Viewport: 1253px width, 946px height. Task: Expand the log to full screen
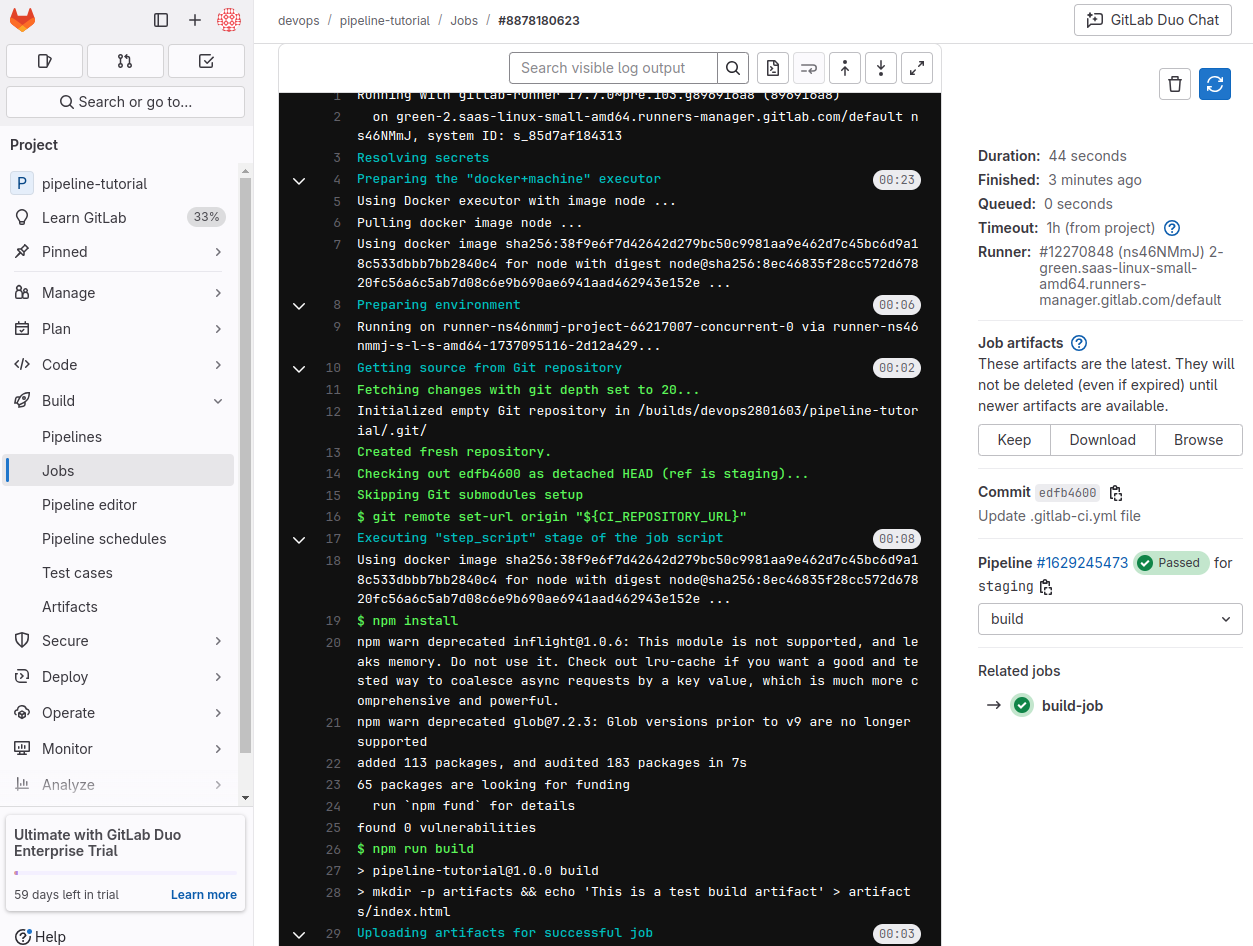tap(917, 68)
